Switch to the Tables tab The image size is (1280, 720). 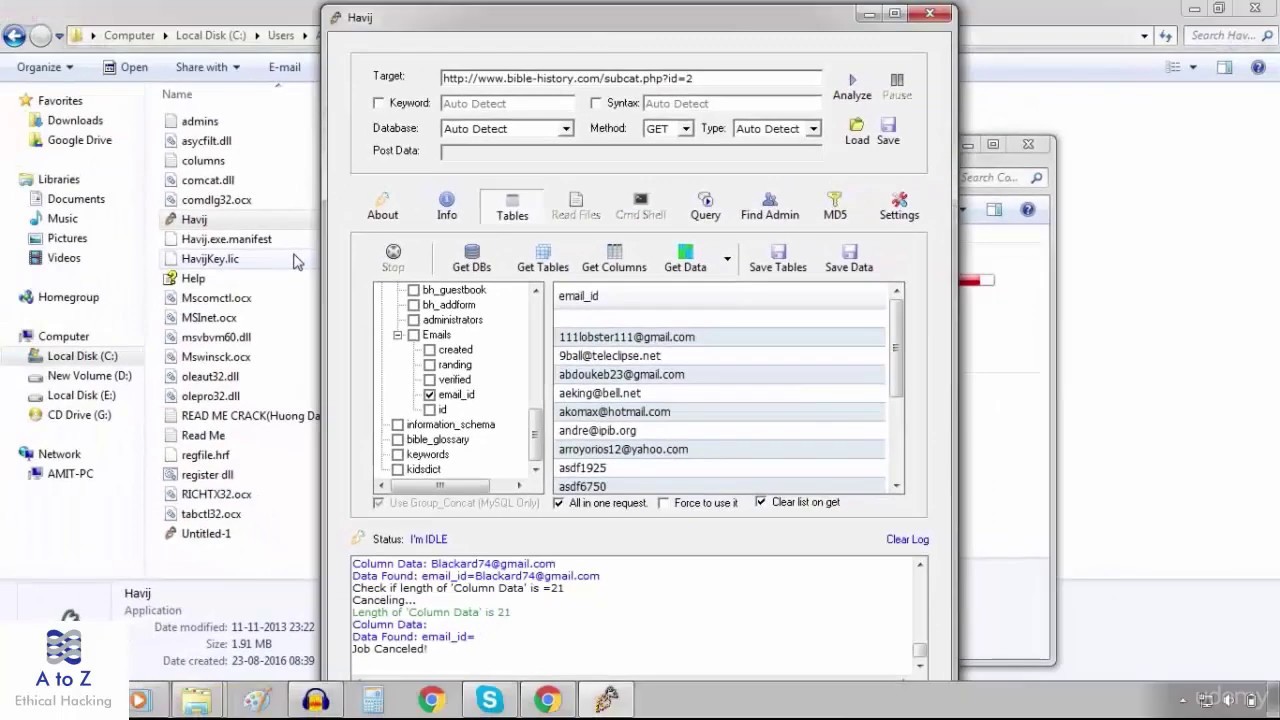point(512,207)
